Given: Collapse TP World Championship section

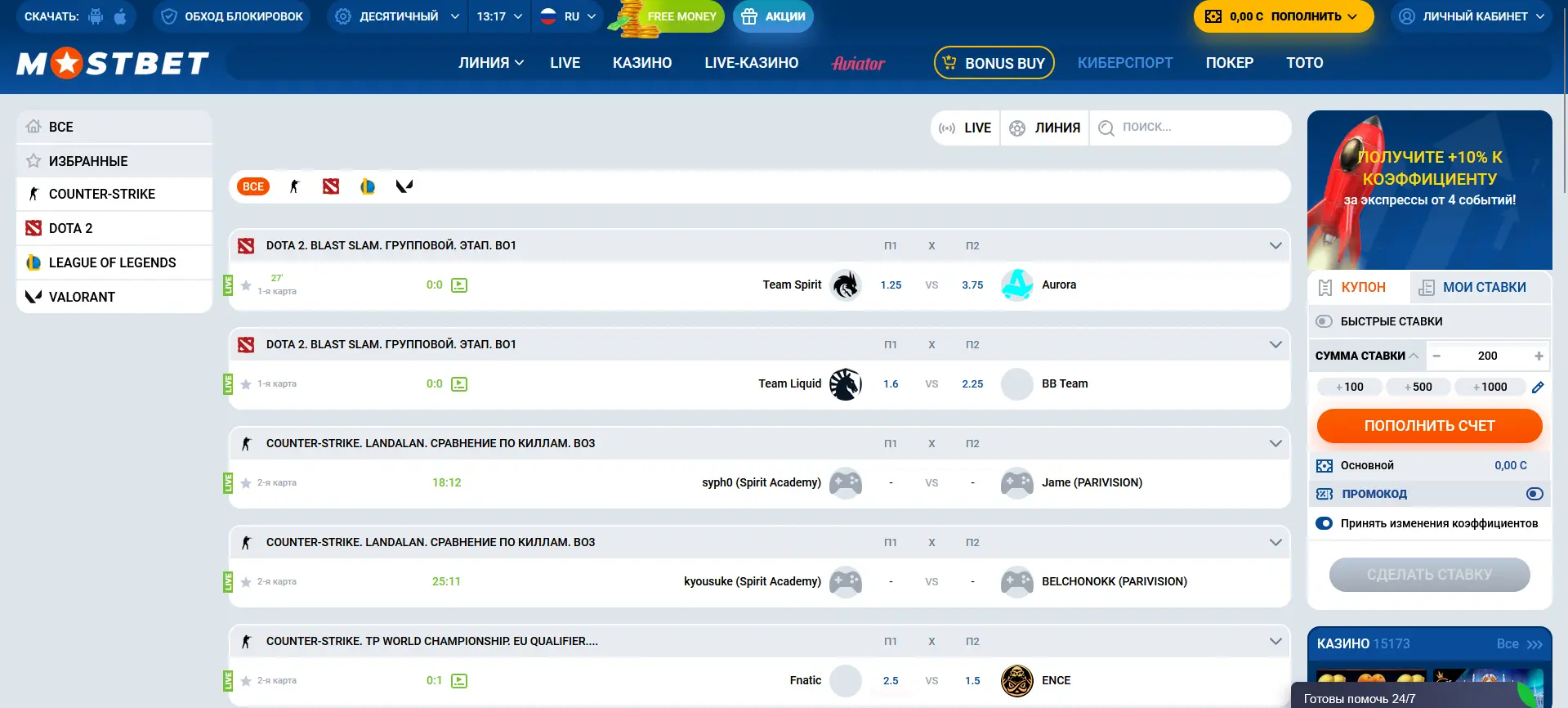Looking at the screenshot, I should [1275, 642].
